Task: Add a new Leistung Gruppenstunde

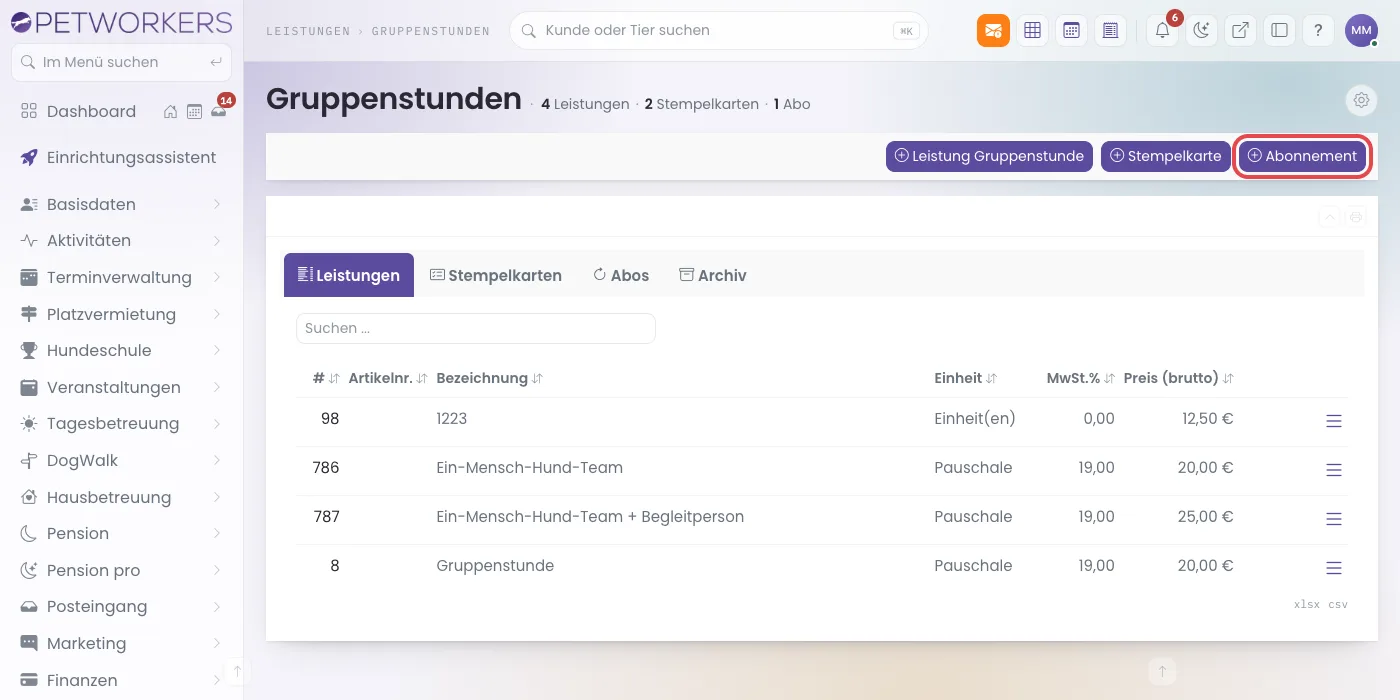Action: tap(989, 156)
